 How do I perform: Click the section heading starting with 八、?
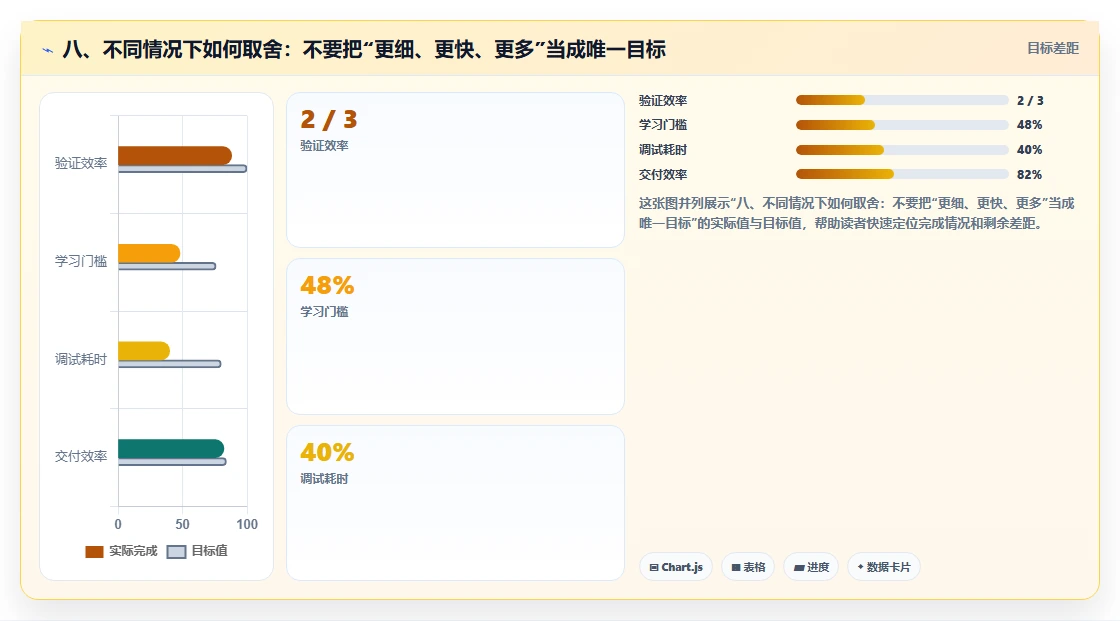coord(364,49)
